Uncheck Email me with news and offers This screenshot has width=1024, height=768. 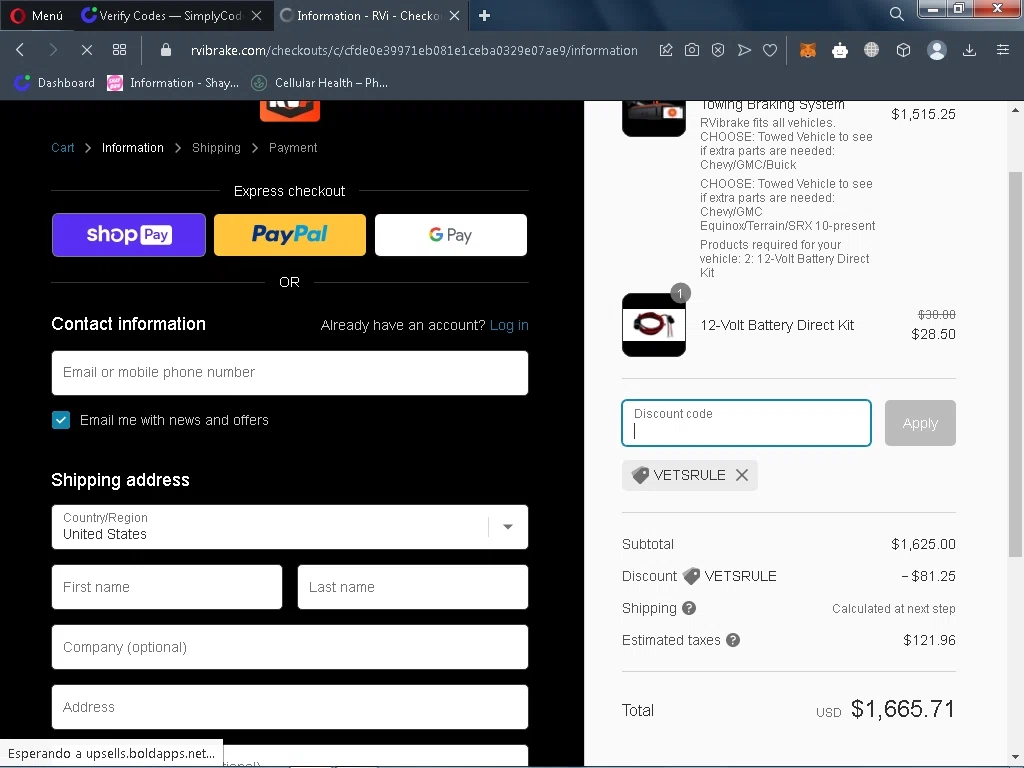pos(61,420)
